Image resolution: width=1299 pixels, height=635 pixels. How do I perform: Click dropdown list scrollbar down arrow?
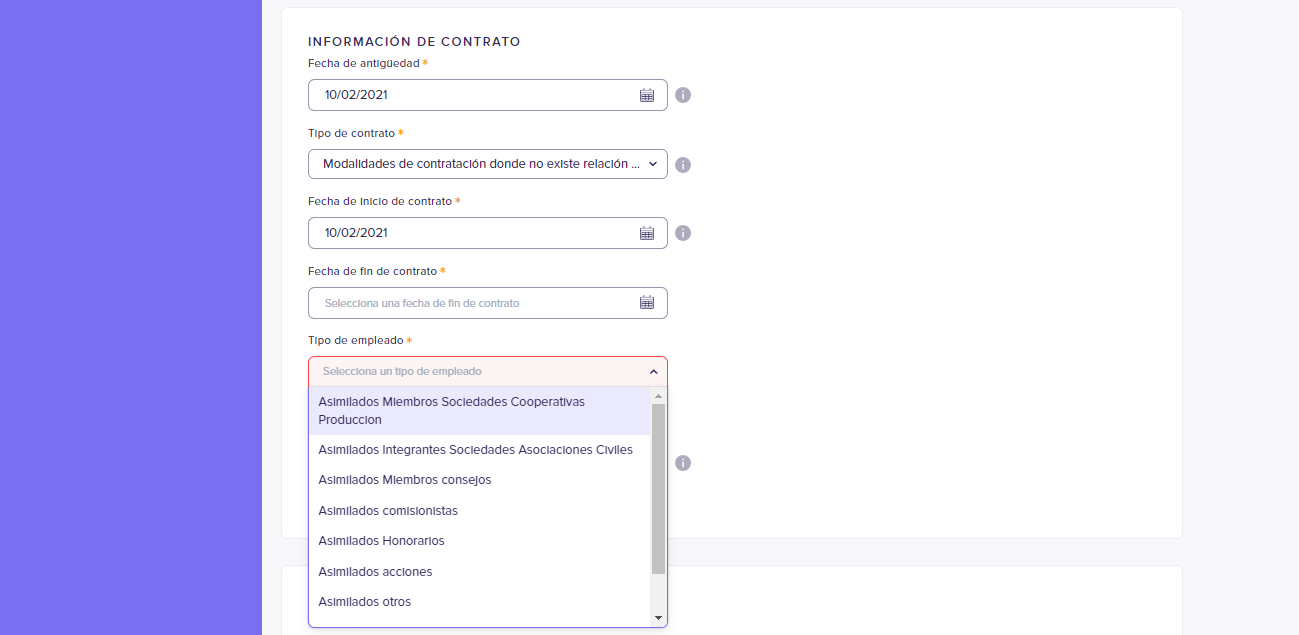[x=658, y=618]
